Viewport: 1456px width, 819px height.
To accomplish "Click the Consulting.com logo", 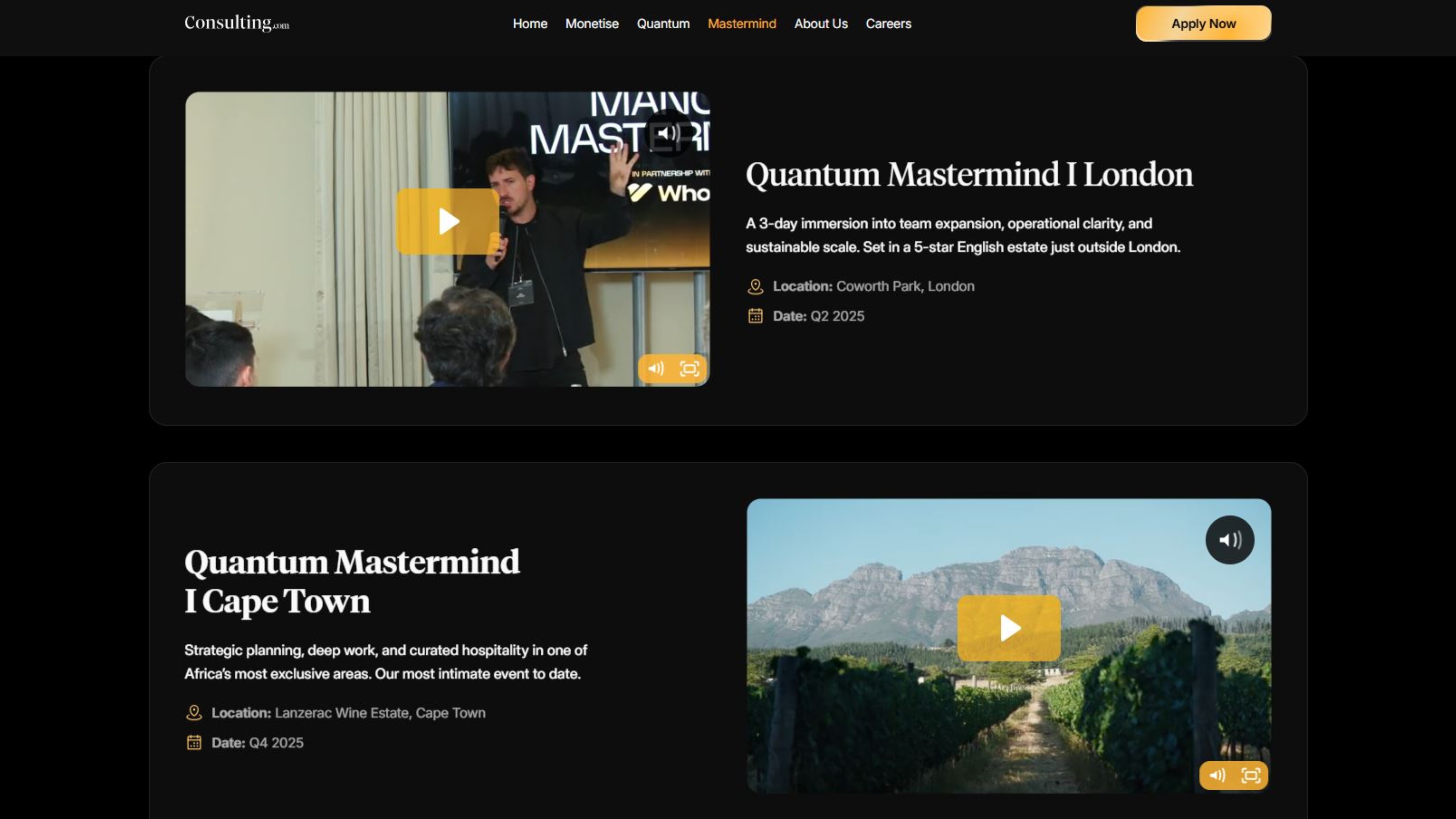I will tap(236, 23).
